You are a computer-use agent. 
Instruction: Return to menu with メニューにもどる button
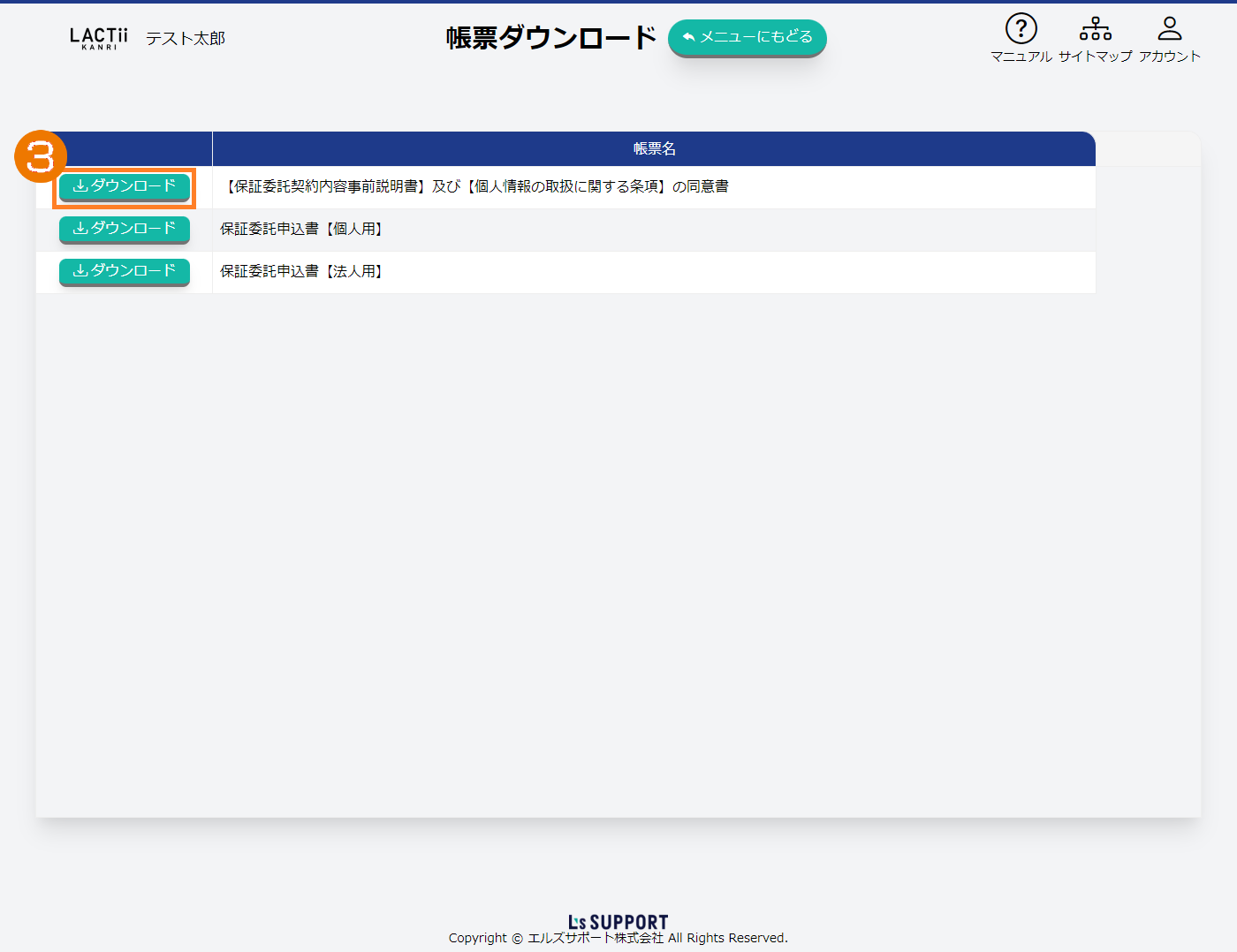[x=747, y=37]
